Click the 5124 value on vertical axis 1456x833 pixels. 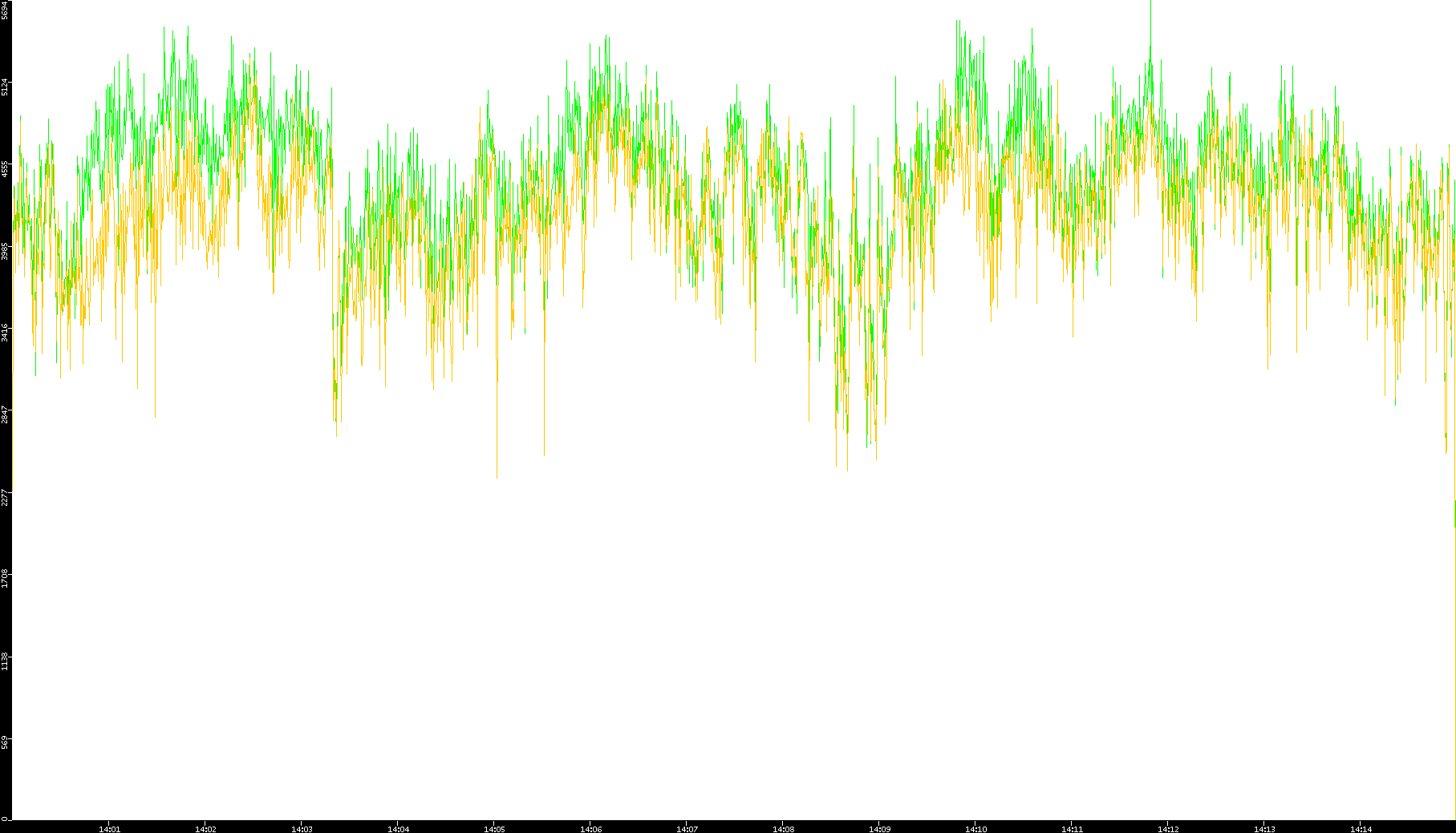[5, 87]
